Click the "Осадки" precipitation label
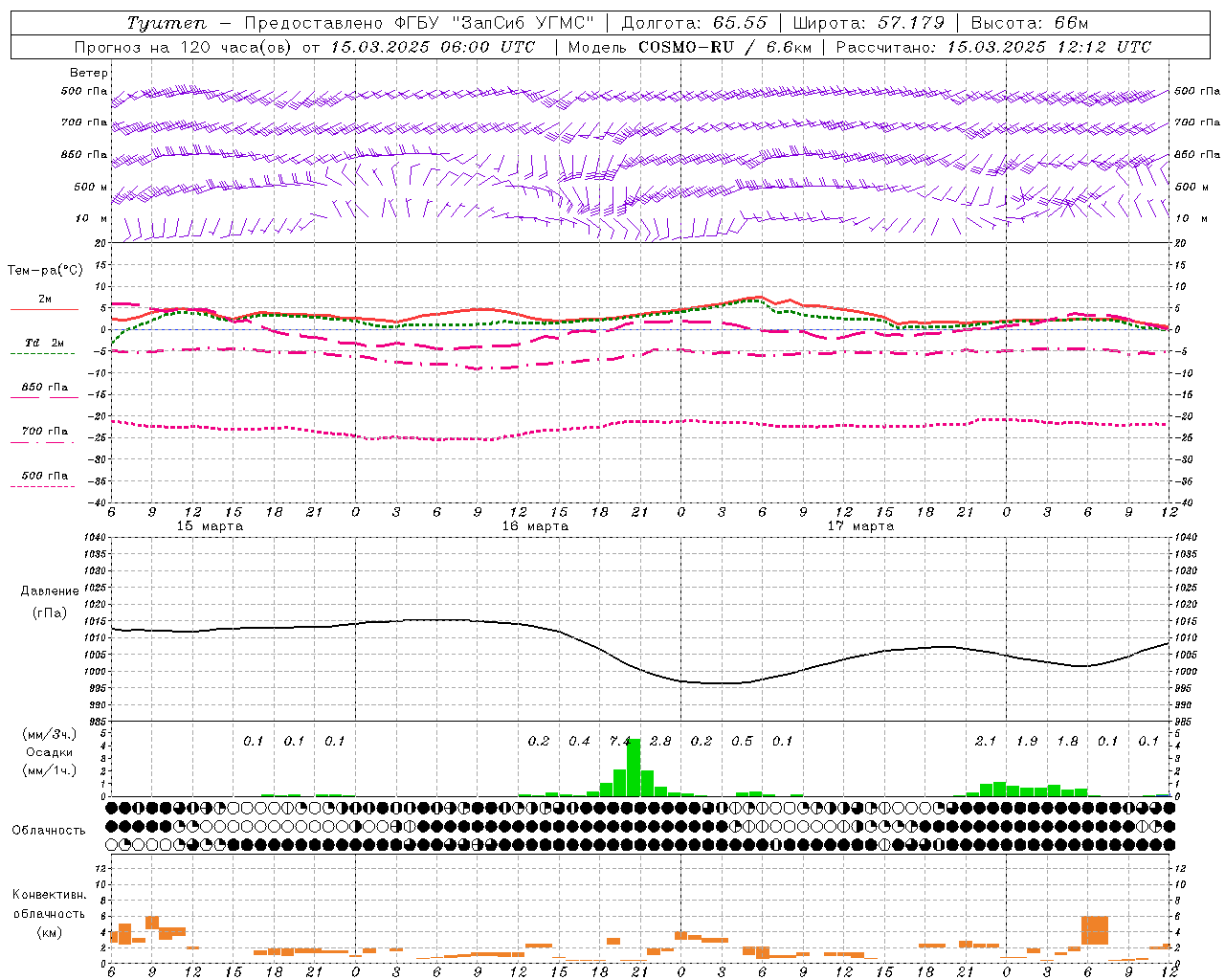This screenshot has width=1225, height=980. [x=50, y=752]
